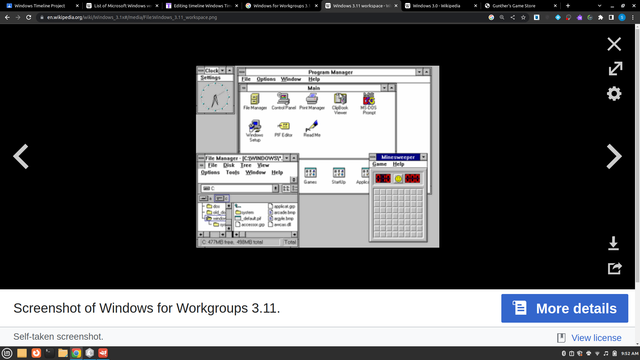Open the Google Lens search icon
640x360 pixels.
(x=491, y=18)
